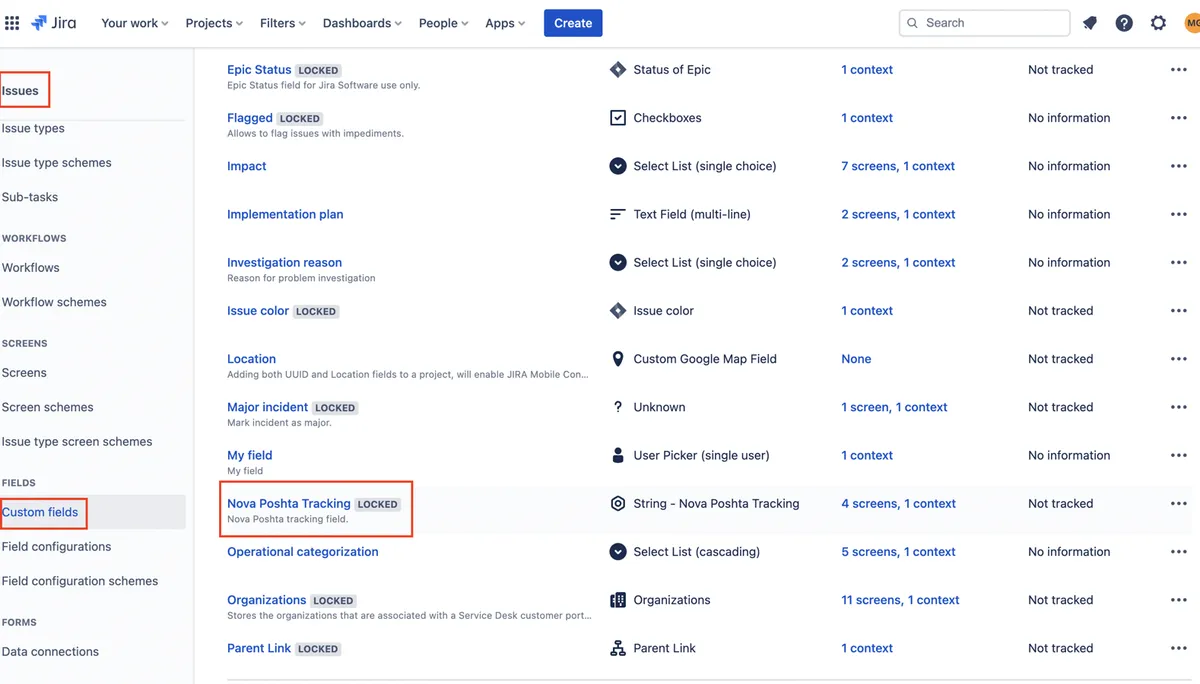Open Issue type schemes in sidebar

(x=57, y=163)
